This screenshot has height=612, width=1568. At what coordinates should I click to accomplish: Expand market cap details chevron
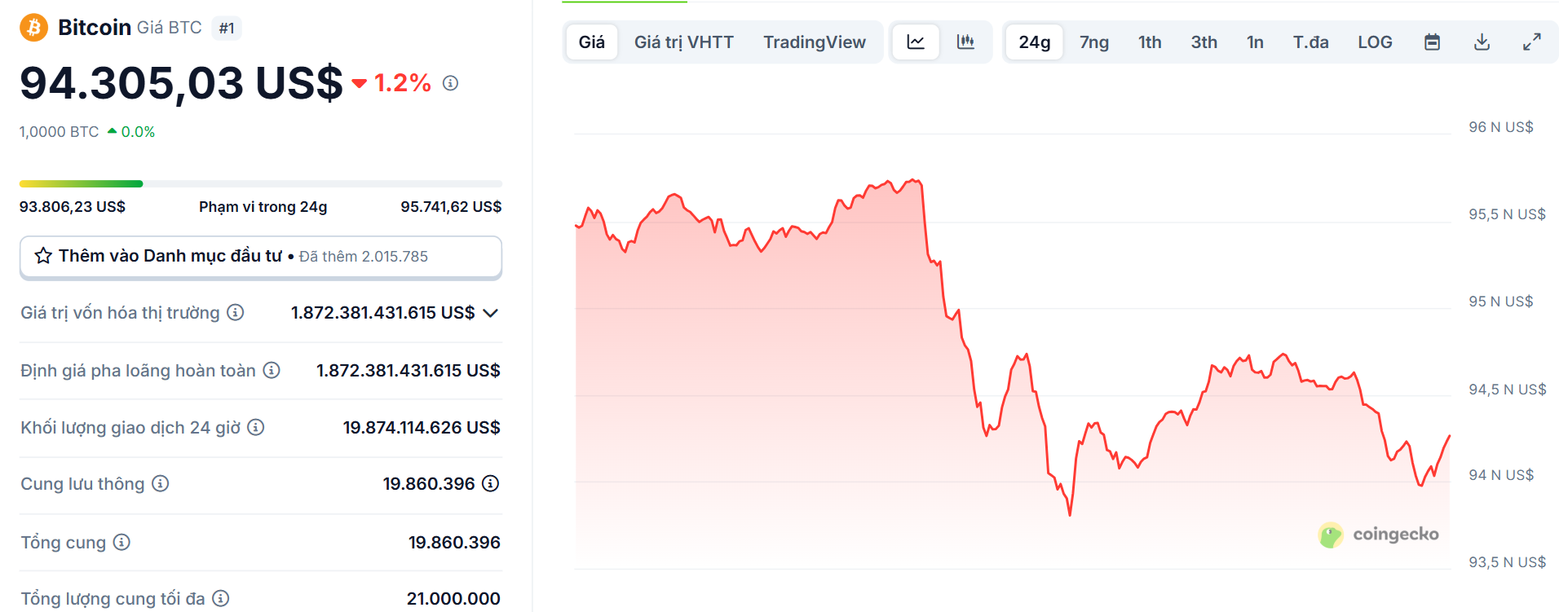(490, 313)
